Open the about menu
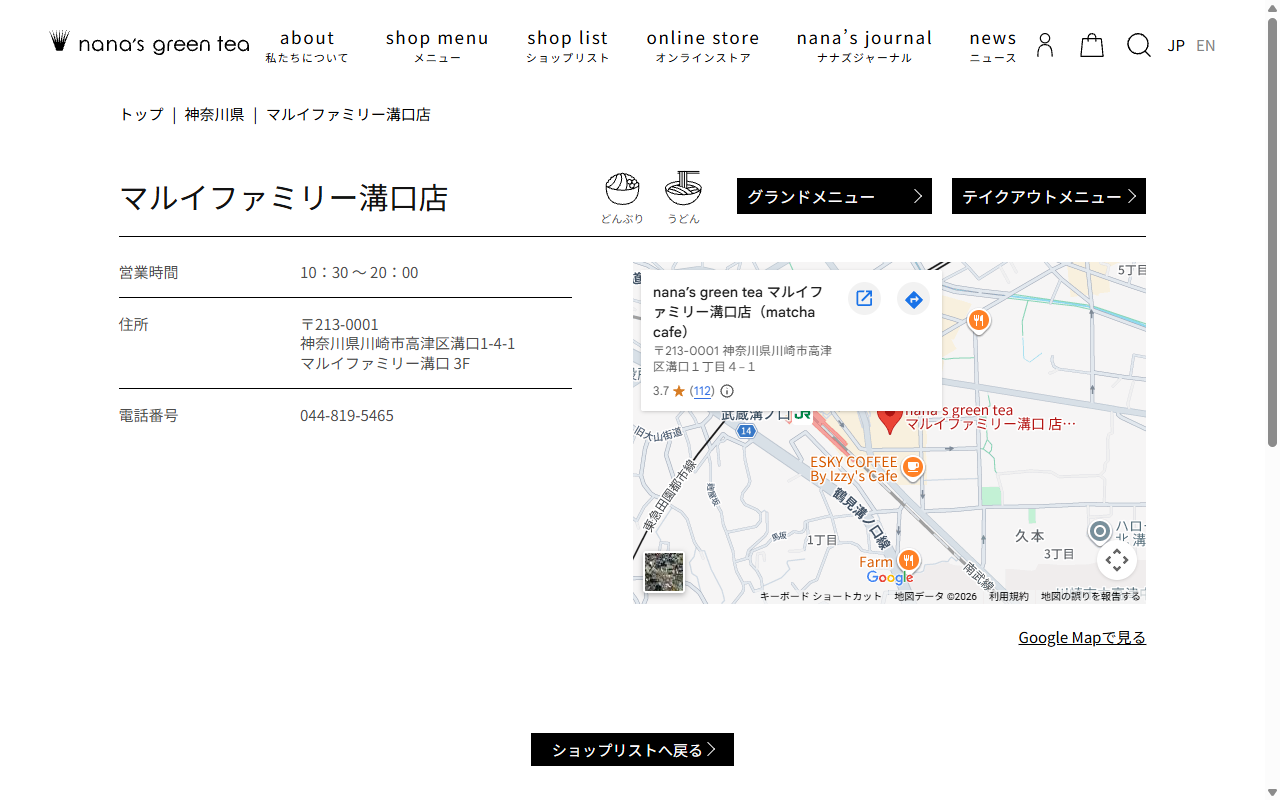This screenshot has height=800, width=1280. point(307,46)
